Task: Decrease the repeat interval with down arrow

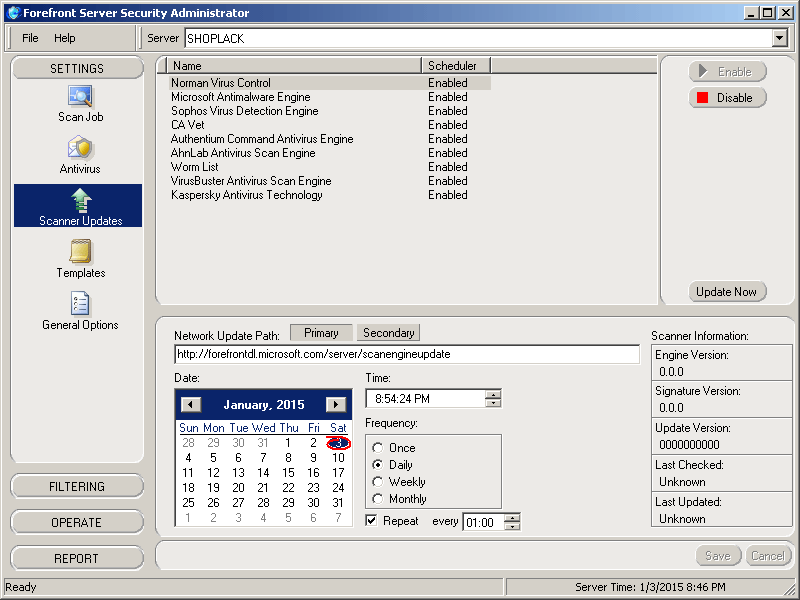Action: (512, 526)
